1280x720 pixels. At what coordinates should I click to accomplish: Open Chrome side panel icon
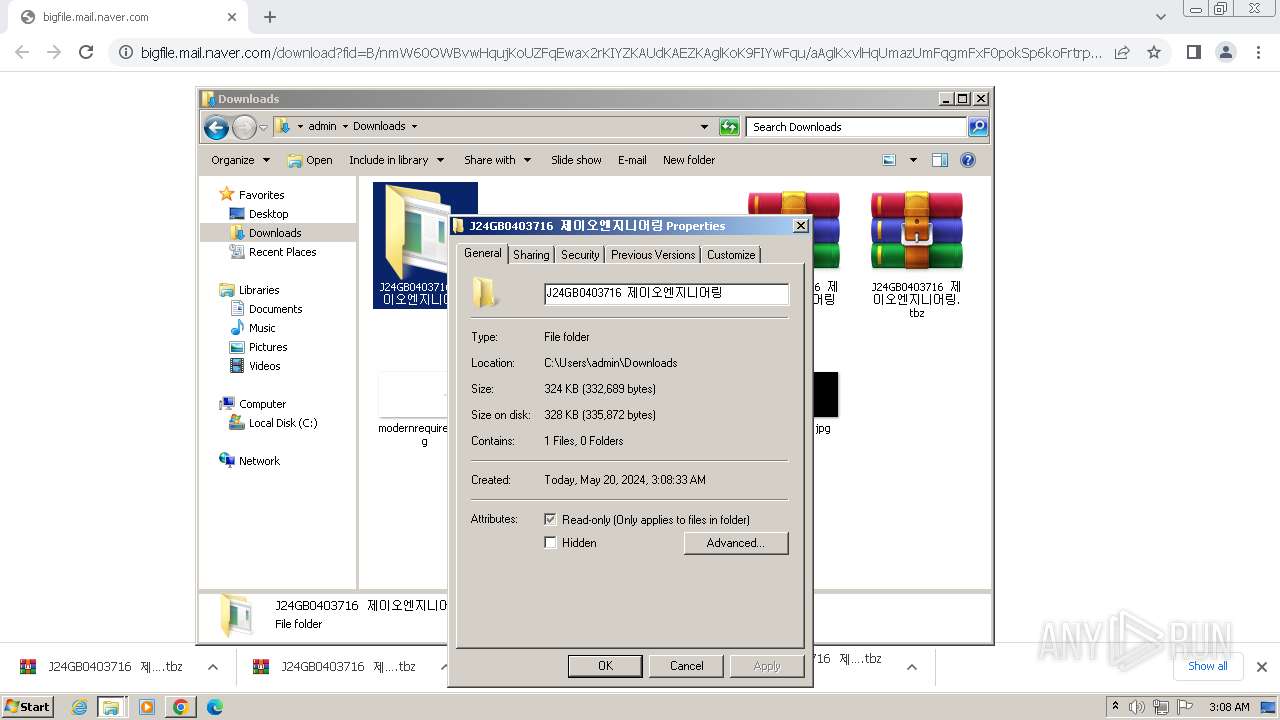pos(1193,52)
